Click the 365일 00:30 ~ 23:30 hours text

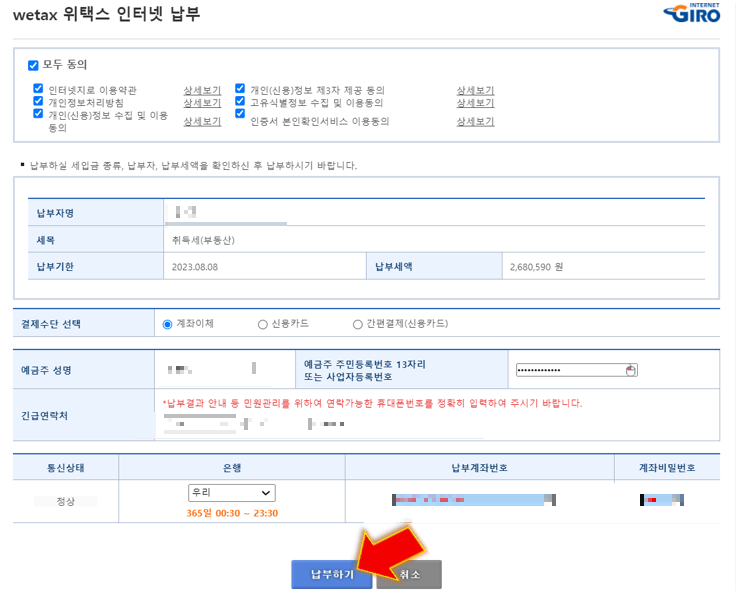pyautogui.click(x=232, y=513)
